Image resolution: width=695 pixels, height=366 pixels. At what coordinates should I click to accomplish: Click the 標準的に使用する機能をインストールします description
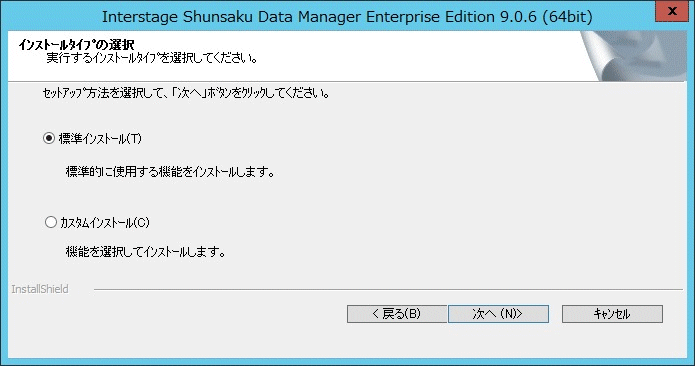170,171
